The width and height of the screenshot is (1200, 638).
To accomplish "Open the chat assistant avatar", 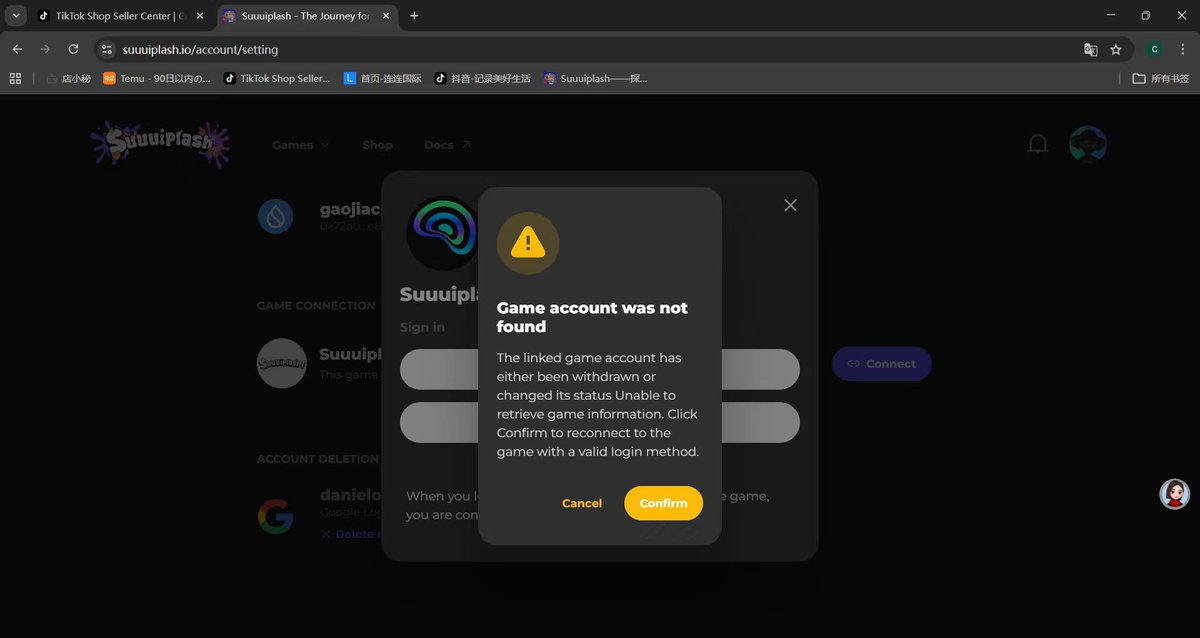I will pos(1175,494).
